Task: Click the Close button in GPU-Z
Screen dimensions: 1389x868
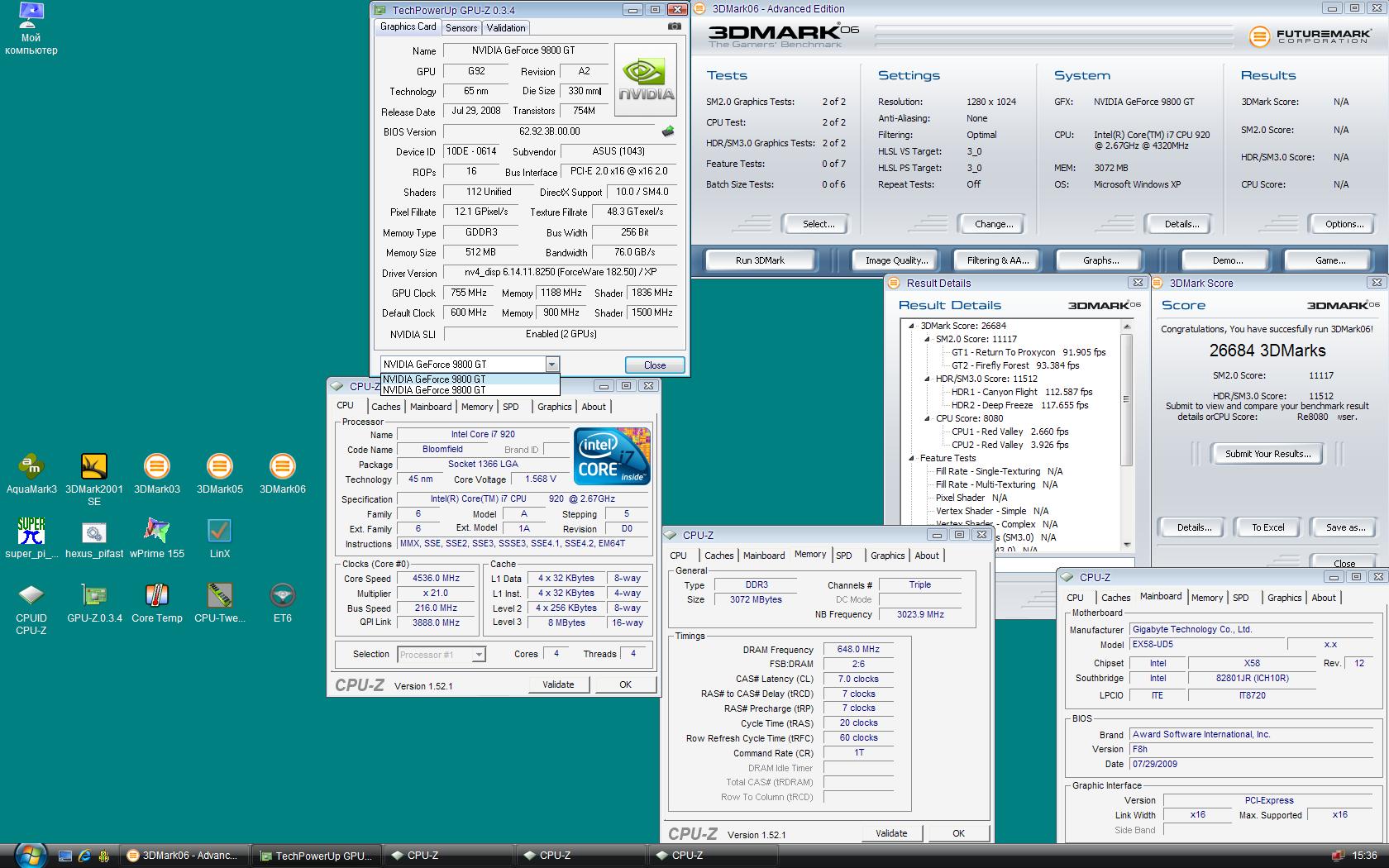Action: [x=655, y=365]
